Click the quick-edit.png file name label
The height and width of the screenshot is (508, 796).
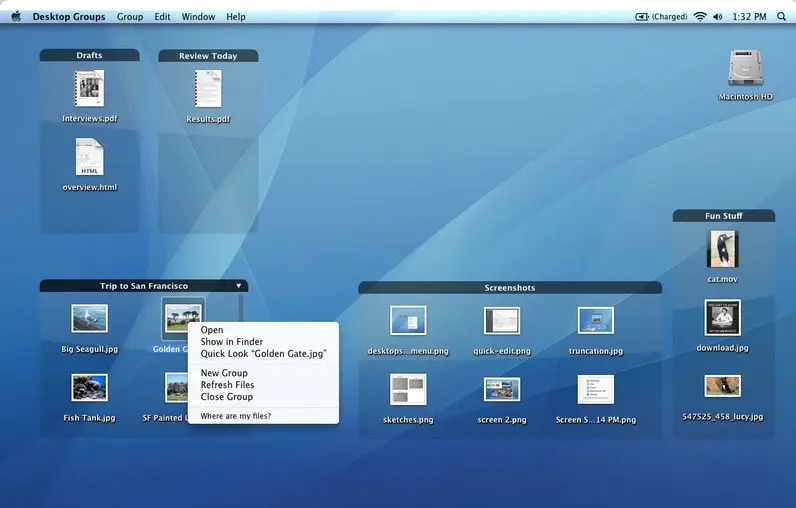pos(502,351)
